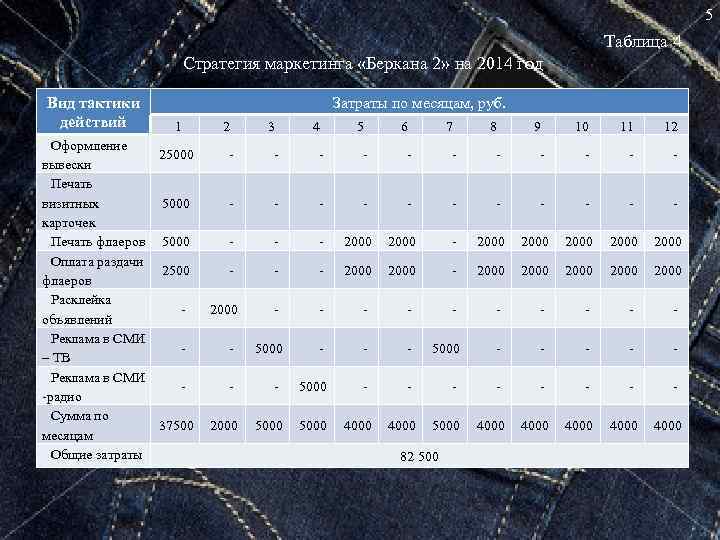Screen dimensions: 720x540
Task: Click month 5 value in Печать флаеров row
Action: tap(358, 242)
